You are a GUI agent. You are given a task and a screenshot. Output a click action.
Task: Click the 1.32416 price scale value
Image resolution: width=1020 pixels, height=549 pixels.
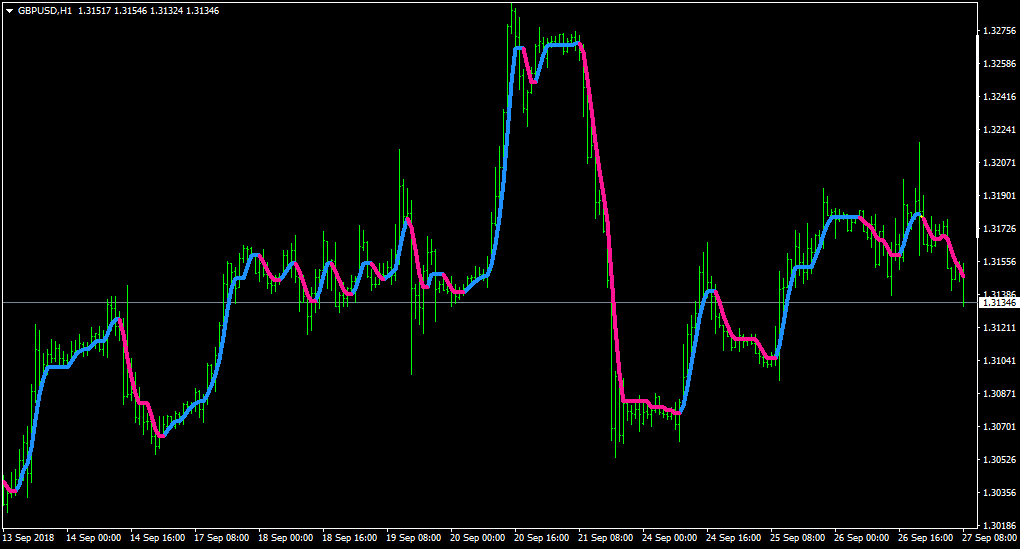tap(999, 96)
